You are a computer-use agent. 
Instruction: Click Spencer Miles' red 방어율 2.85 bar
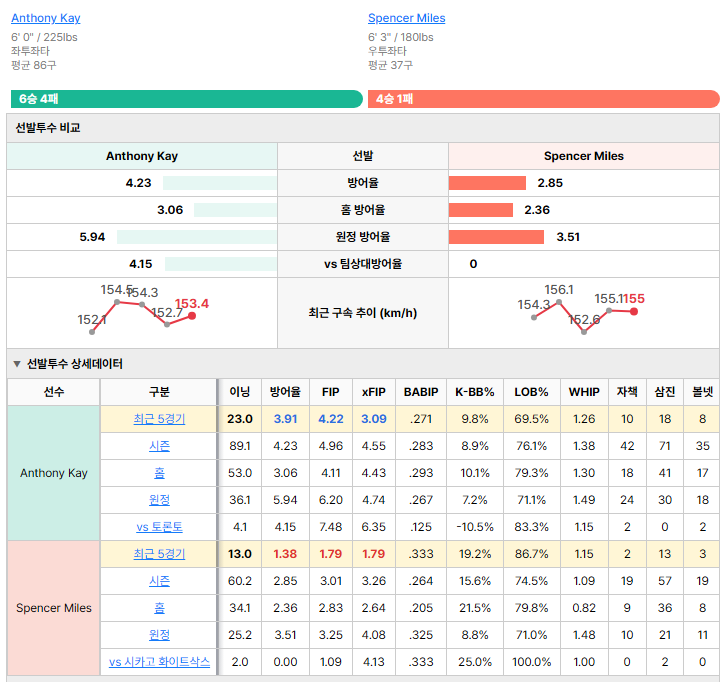(487, 183)
